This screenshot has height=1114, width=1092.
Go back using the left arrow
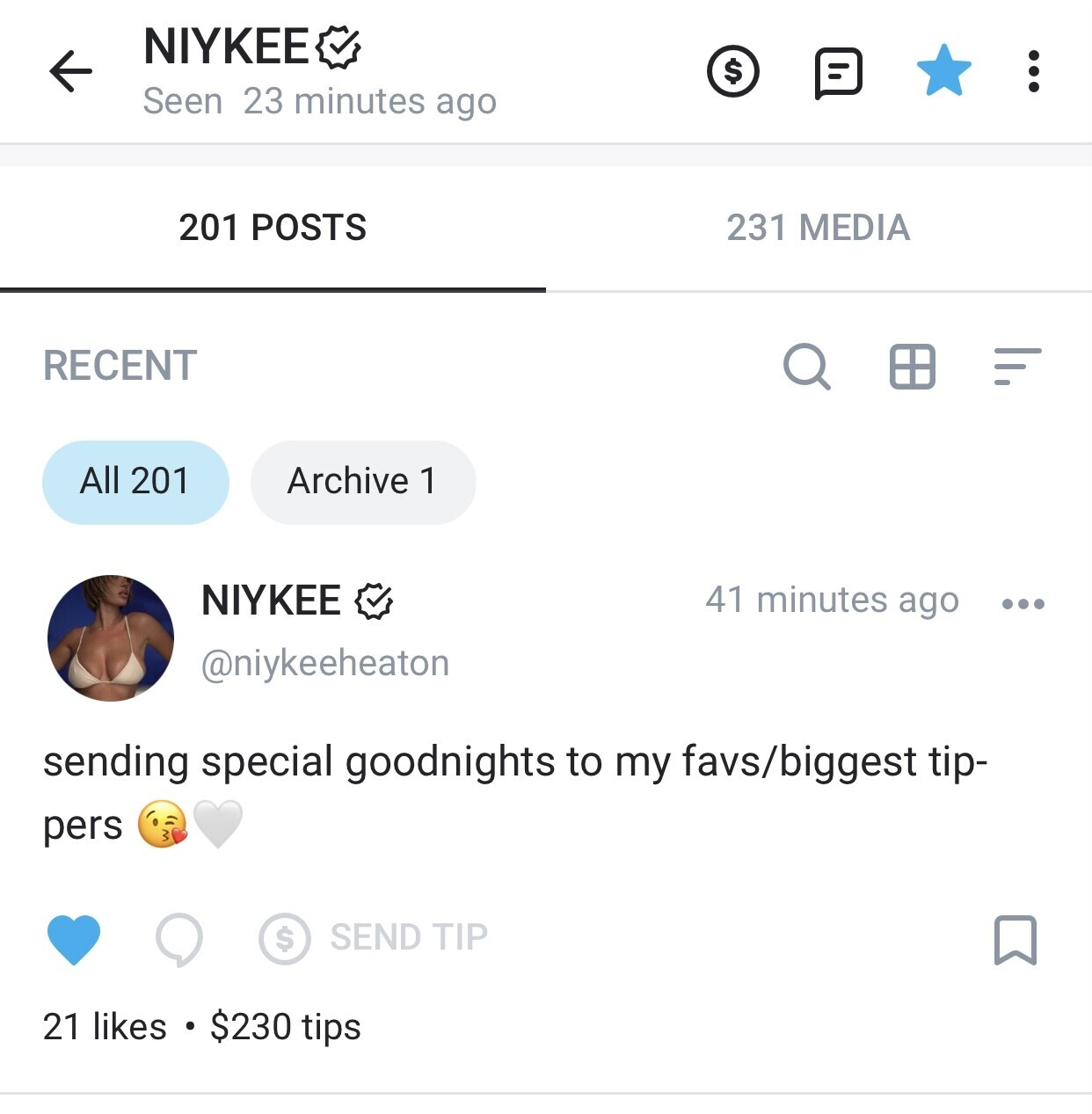point(70,71)
